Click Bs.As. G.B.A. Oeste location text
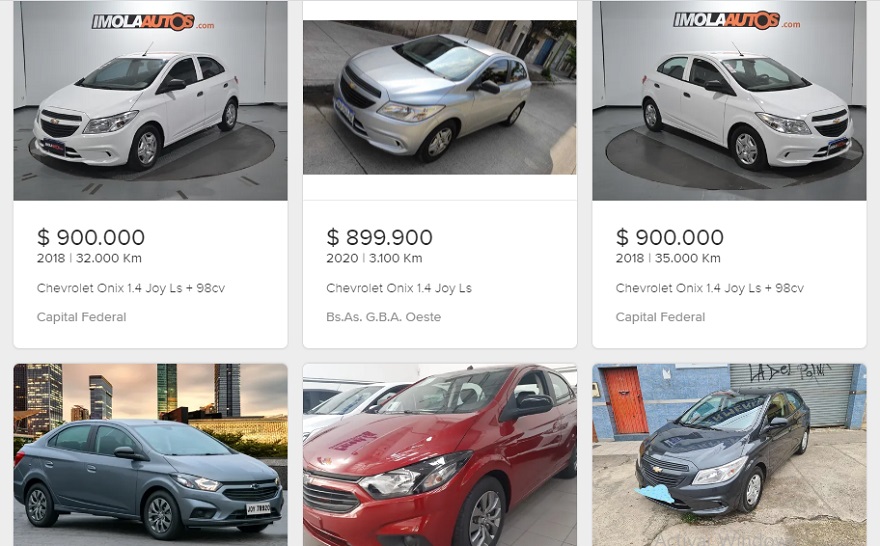880x546 pixels. coord(383,317)
